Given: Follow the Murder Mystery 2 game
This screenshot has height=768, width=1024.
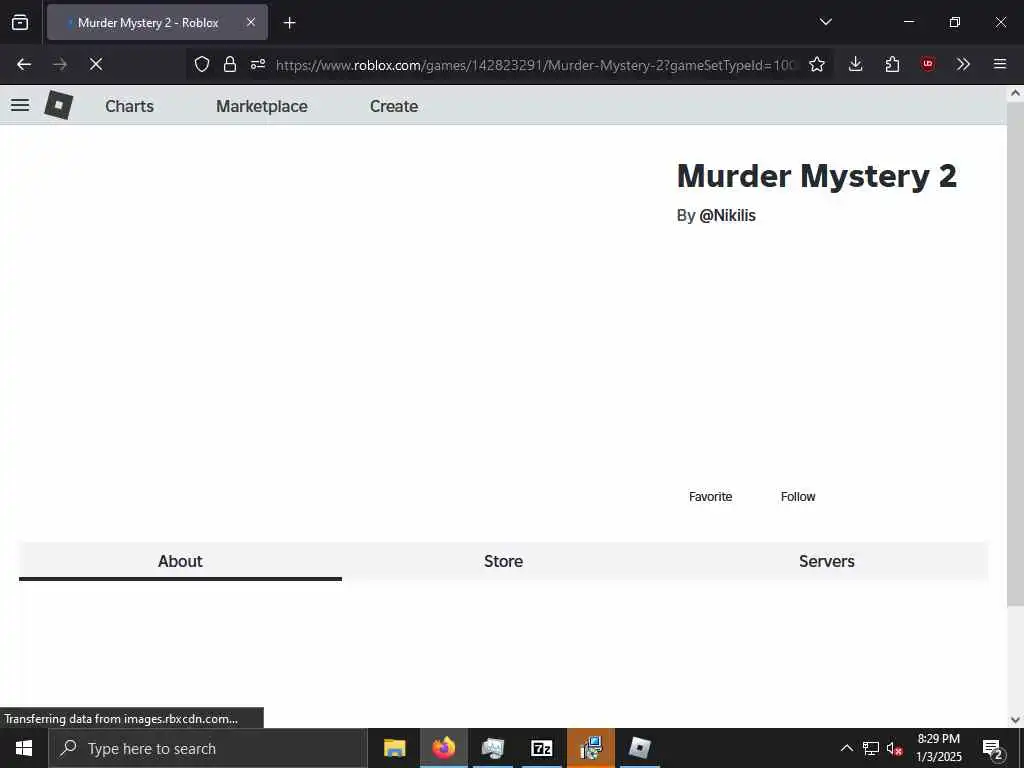Looking at the screenshot, I should click(x=798, y=496).
